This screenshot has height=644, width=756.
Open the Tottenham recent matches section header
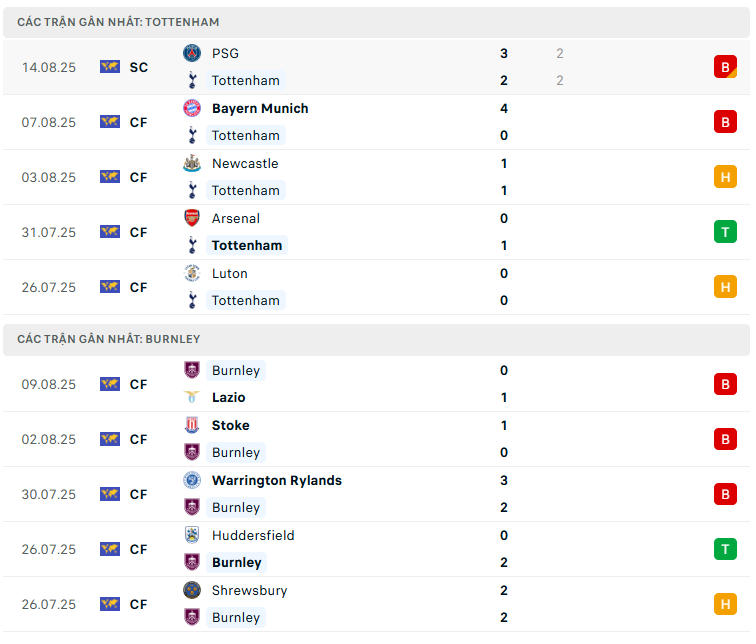point(119,22)
